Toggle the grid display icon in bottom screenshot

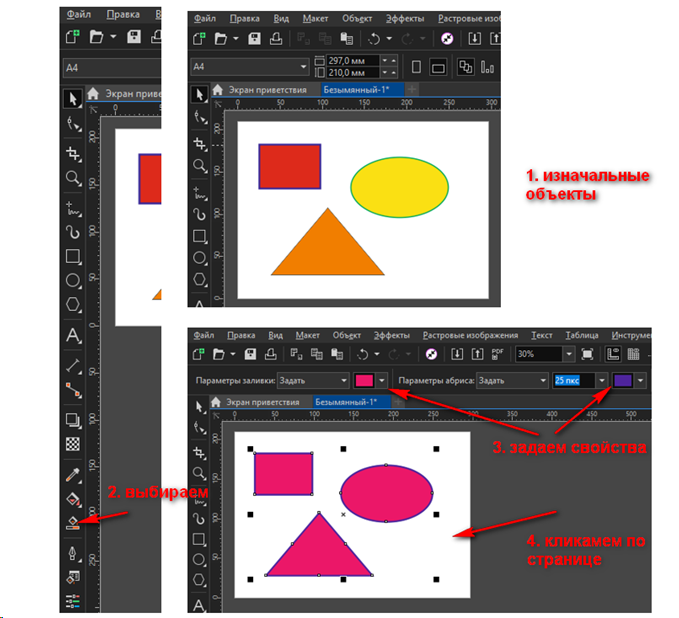[x=634, y=354]
